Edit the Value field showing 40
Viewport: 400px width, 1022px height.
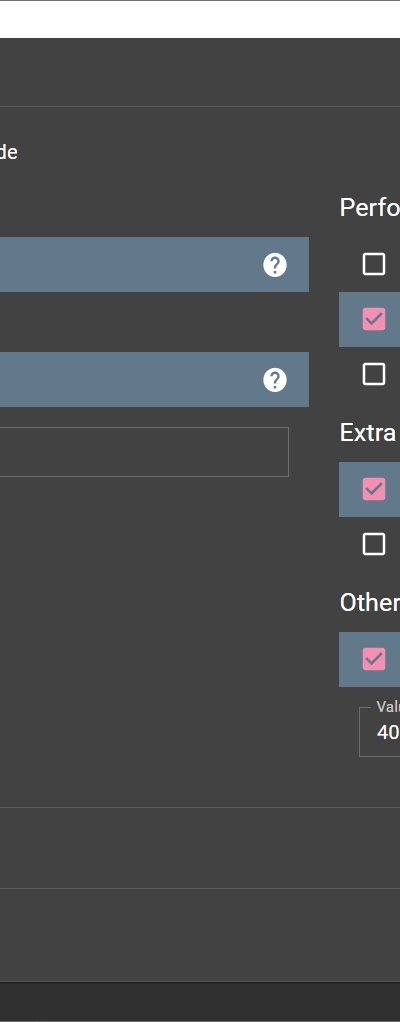click(x=380, y=732)
